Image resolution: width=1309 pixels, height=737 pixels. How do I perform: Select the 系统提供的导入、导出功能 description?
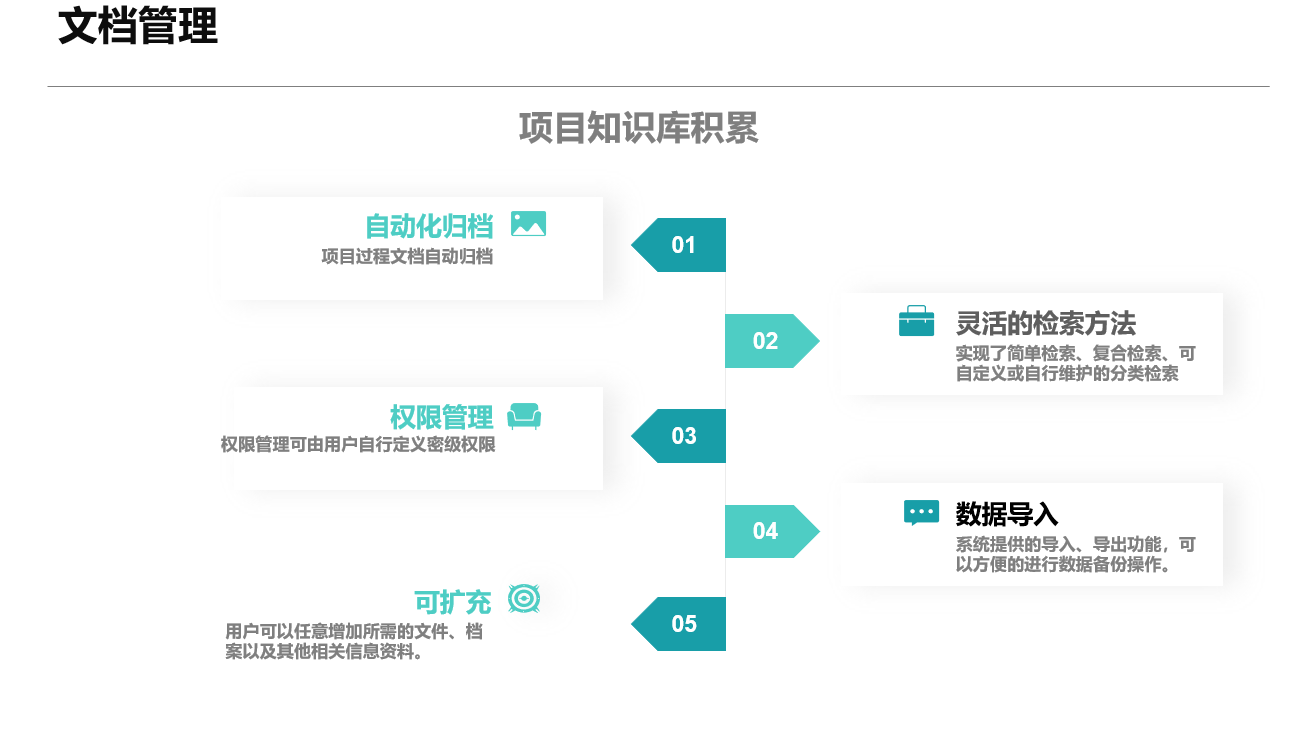click(x=1075, y=554)
